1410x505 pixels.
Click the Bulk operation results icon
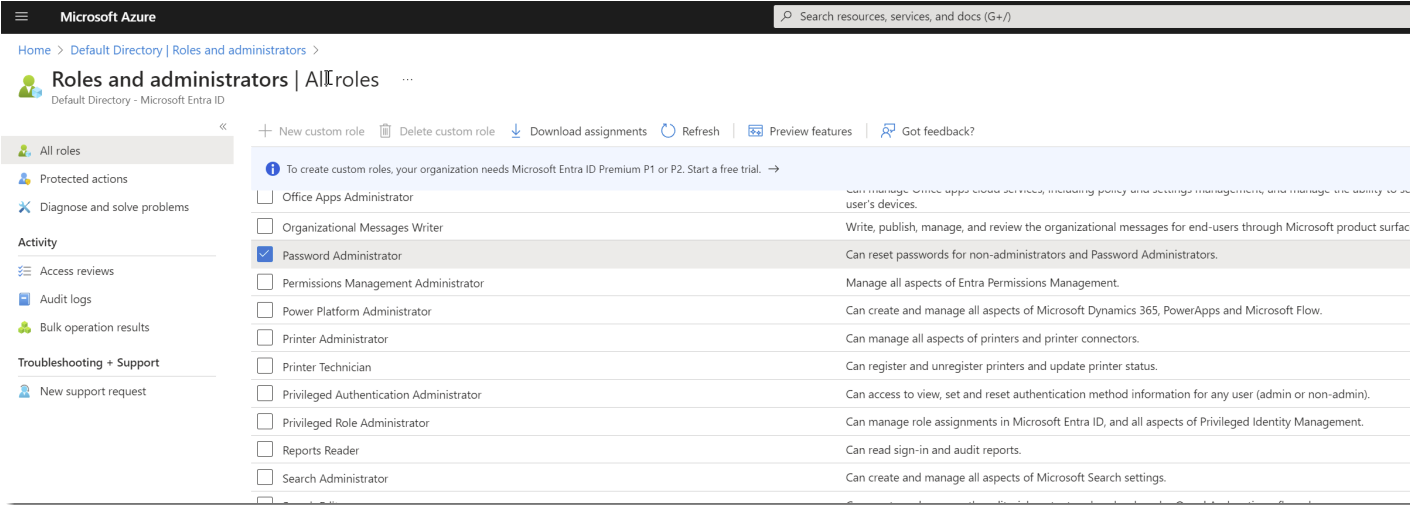pos(25,327)
